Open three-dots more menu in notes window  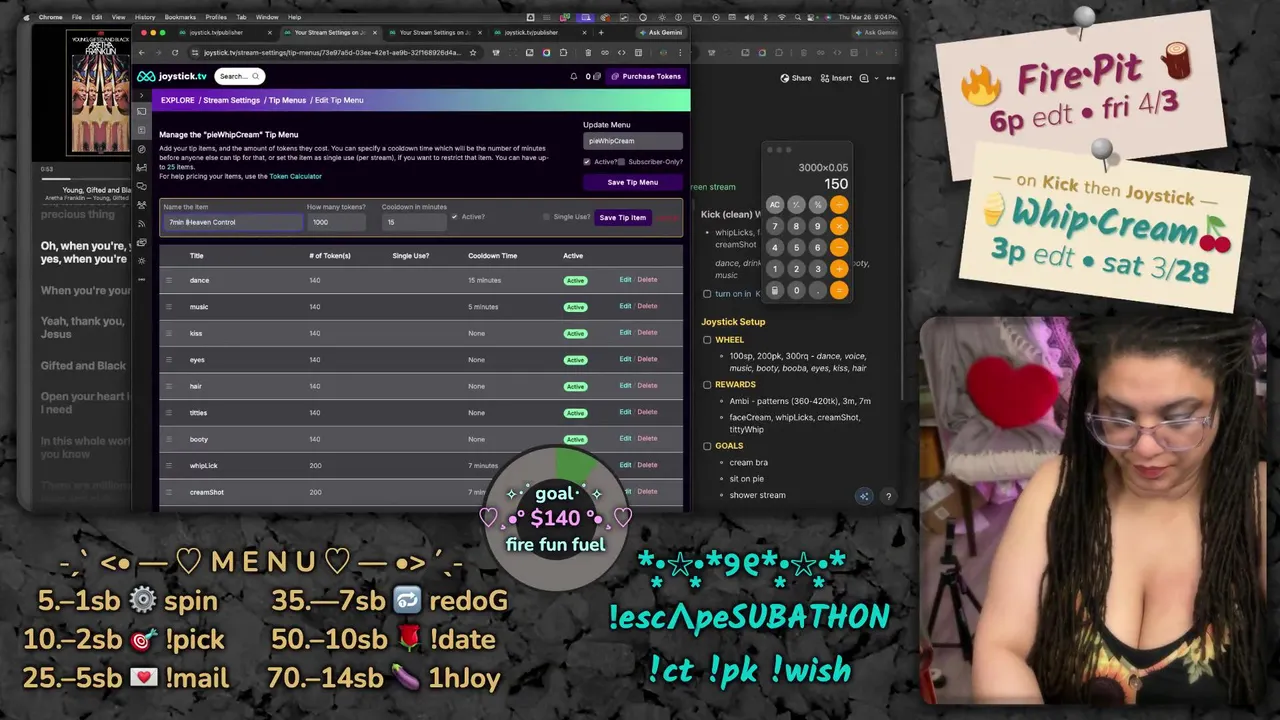[891, 78]
